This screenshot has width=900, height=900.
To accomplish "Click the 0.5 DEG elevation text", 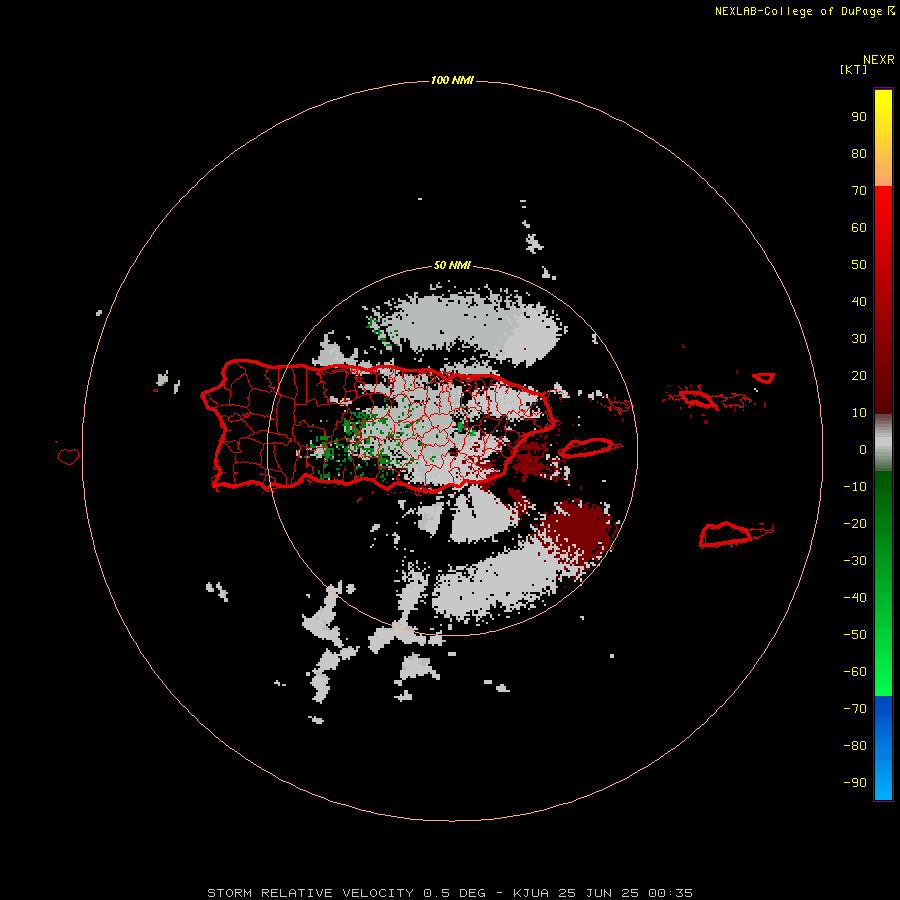I will tap(455, 893).
